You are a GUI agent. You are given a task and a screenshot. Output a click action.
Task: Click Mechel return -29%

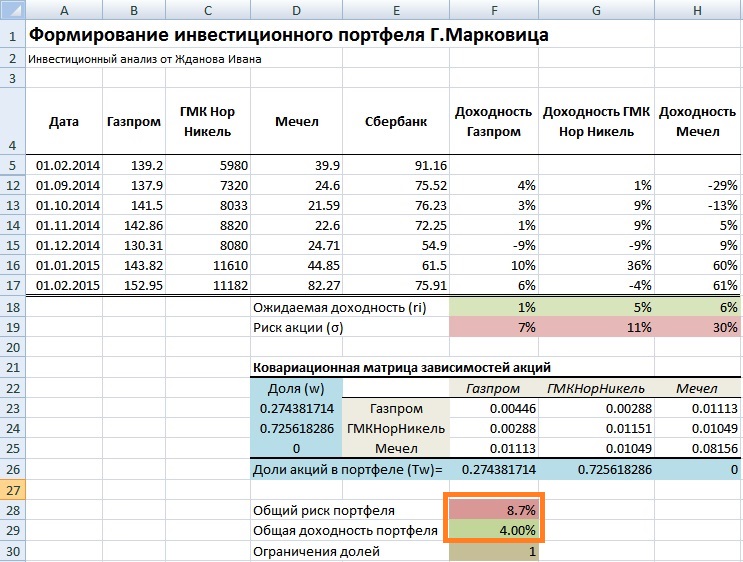(x=698, y=185)
